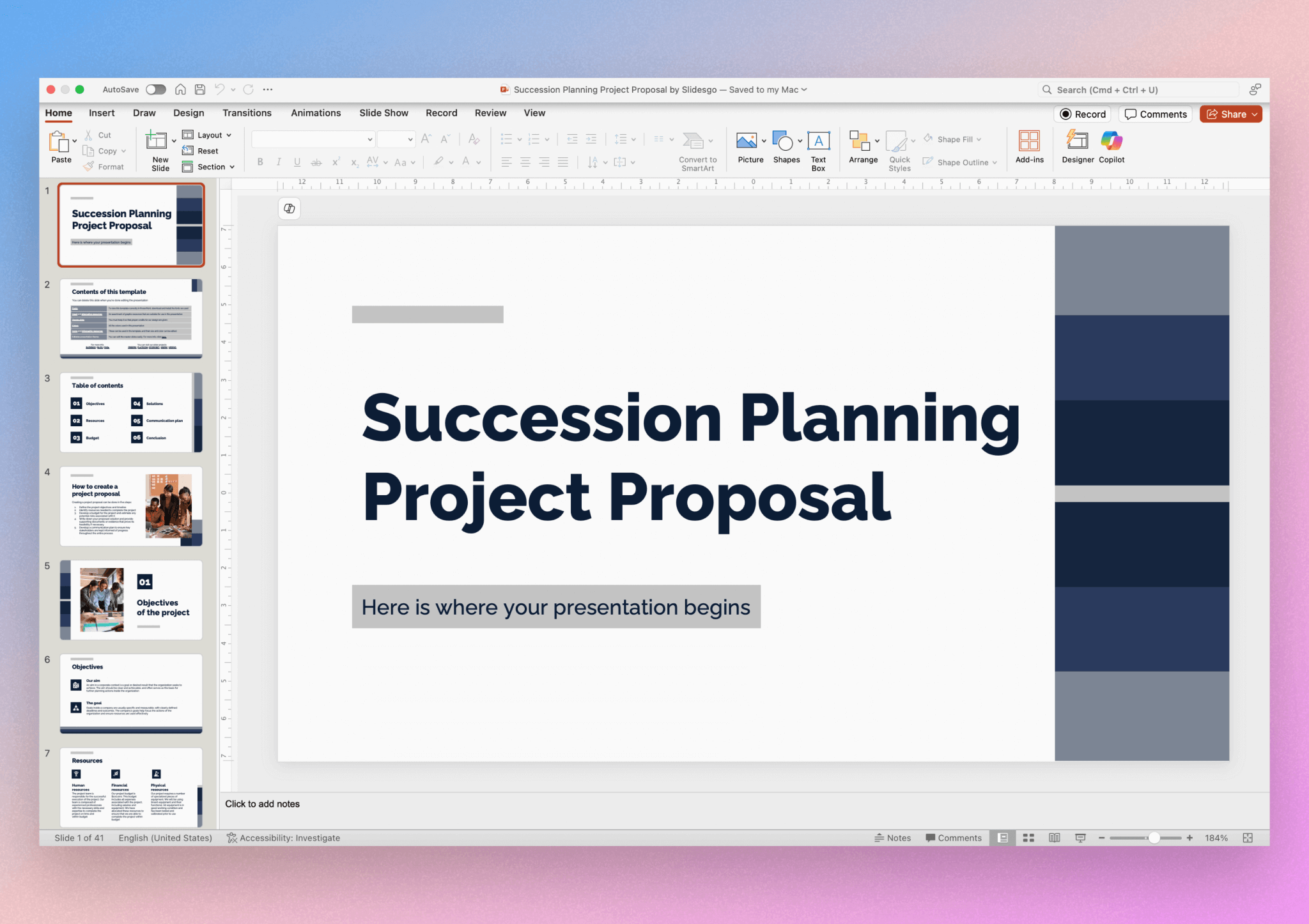
Task: Click the Copilot icon above slide
Action: coord(290,208)
